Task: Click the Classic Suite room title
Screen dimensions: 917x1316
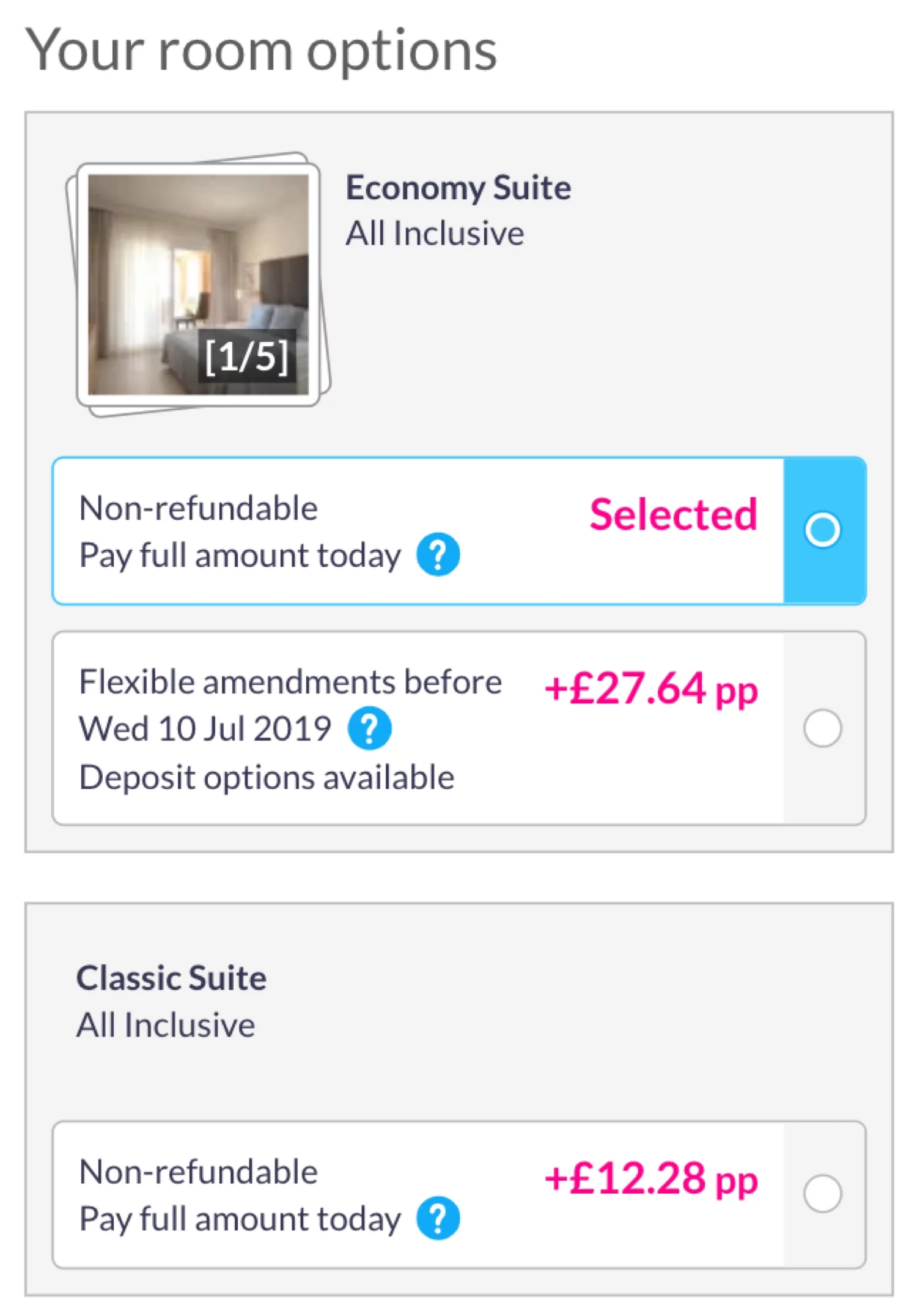Action: 171,978
